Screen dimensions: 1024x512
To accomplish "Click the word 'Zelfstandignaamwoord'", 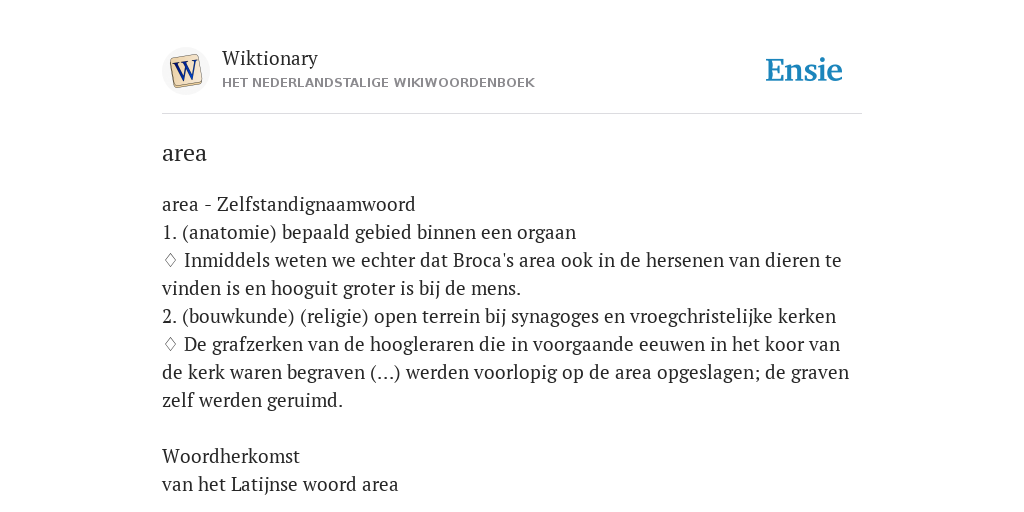I will coord(316,204).
